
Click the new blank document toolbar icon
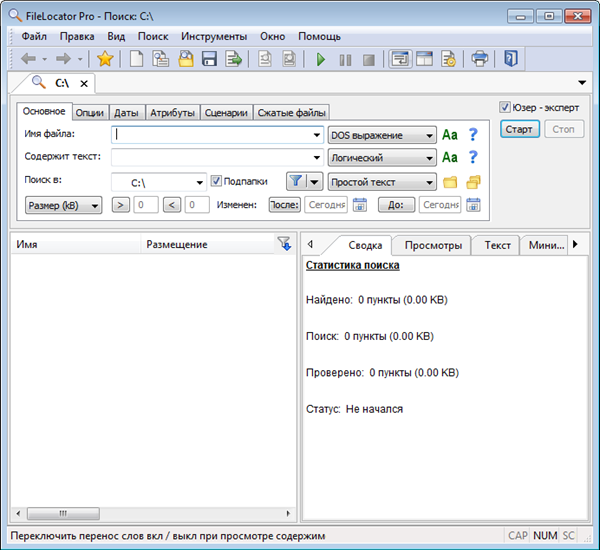click(x=137, y=59)
